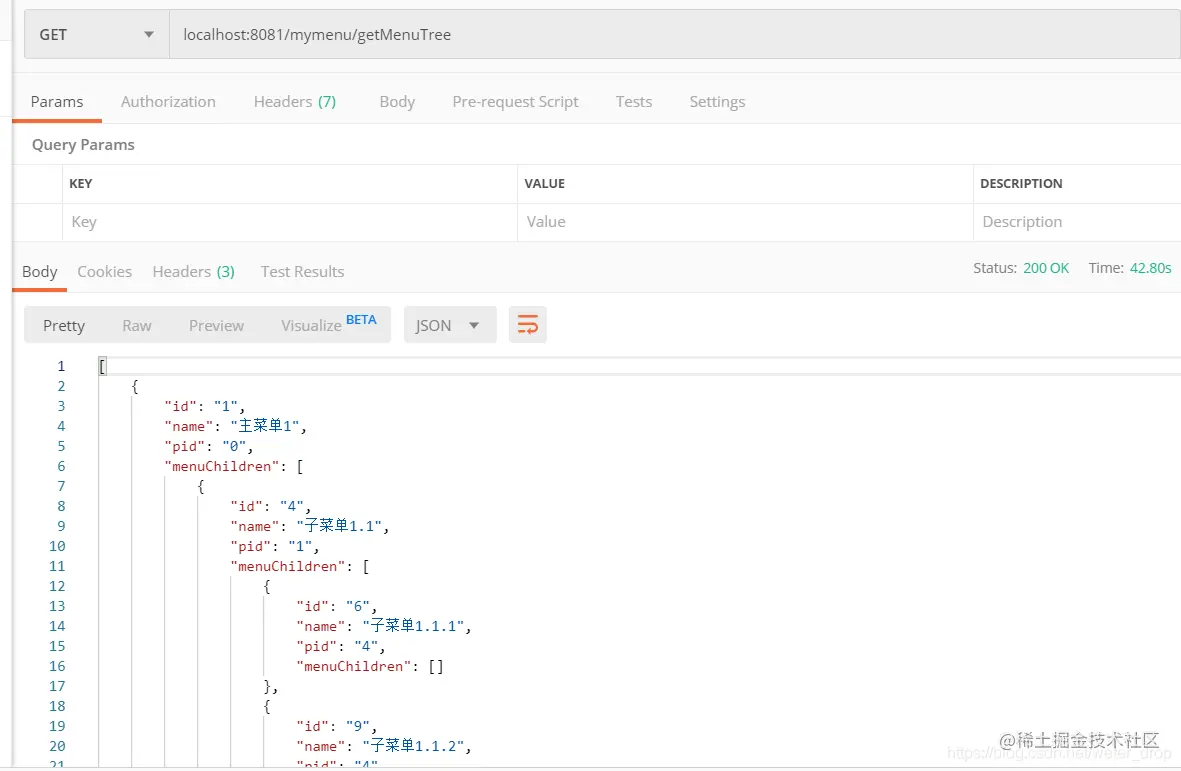Open the response Headers (3) tab
The width and height of the screenshot is (1181, 771).
tap(194, 272)
